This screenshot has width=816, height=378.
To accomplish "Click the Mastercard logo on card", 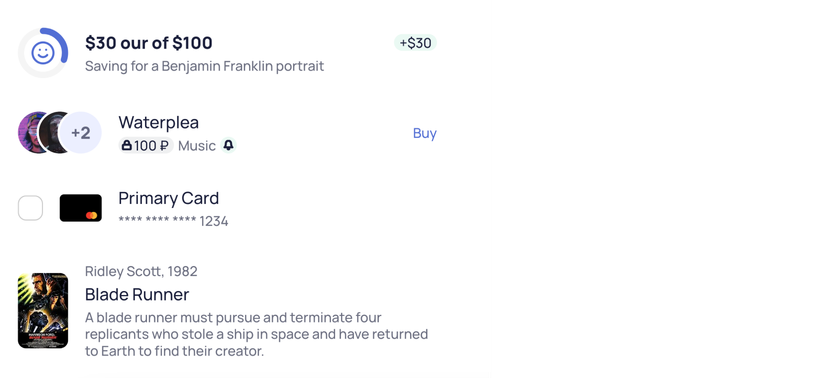I will point(92,215).
